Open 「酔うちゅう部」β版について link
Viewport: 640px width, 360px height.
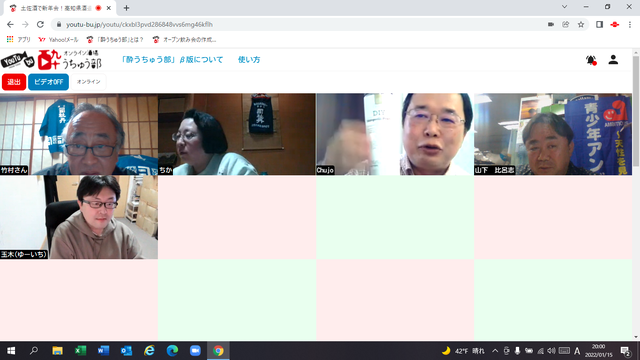[172, 60]
